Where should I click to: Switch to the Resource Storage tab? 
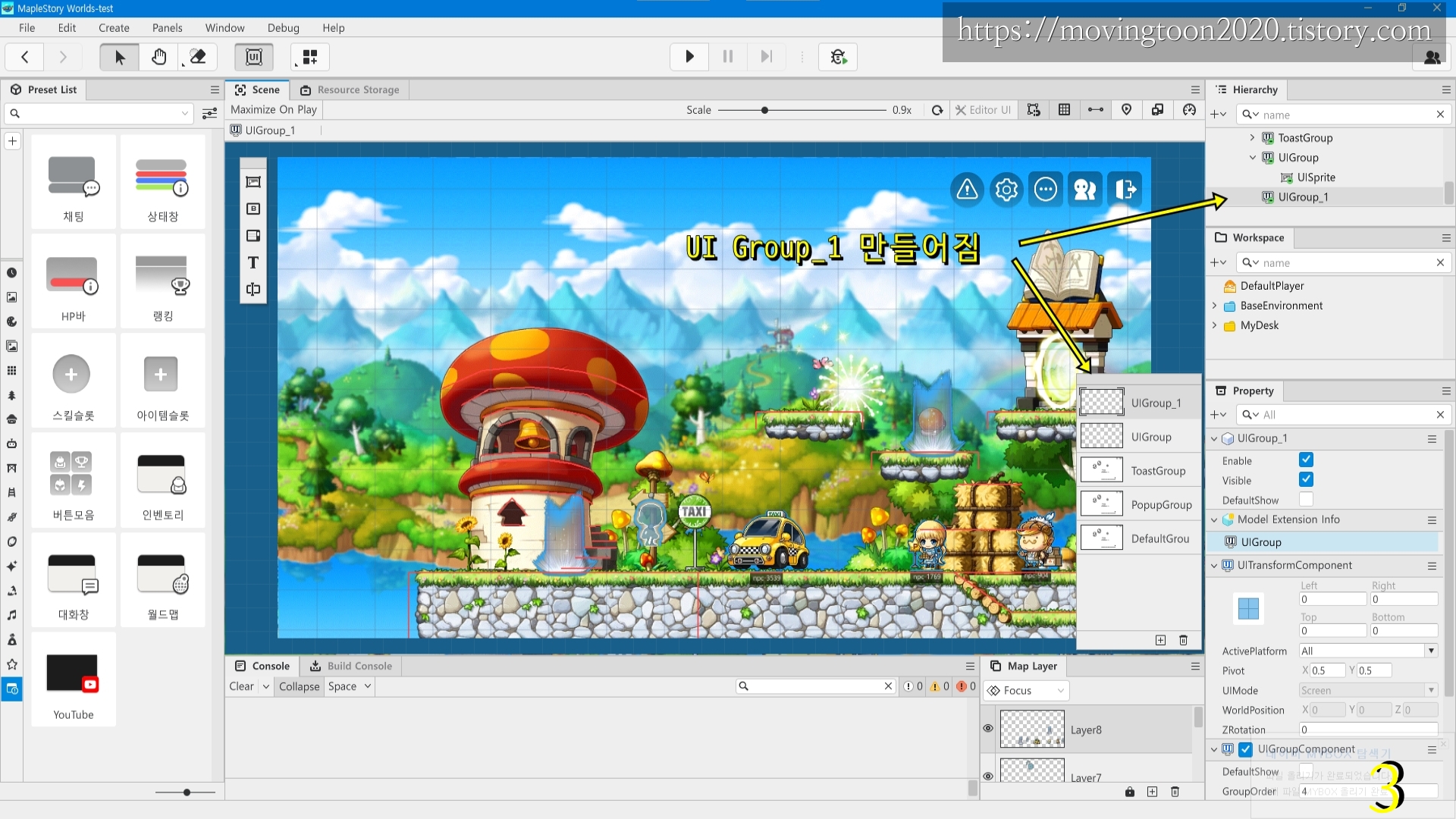350,89
